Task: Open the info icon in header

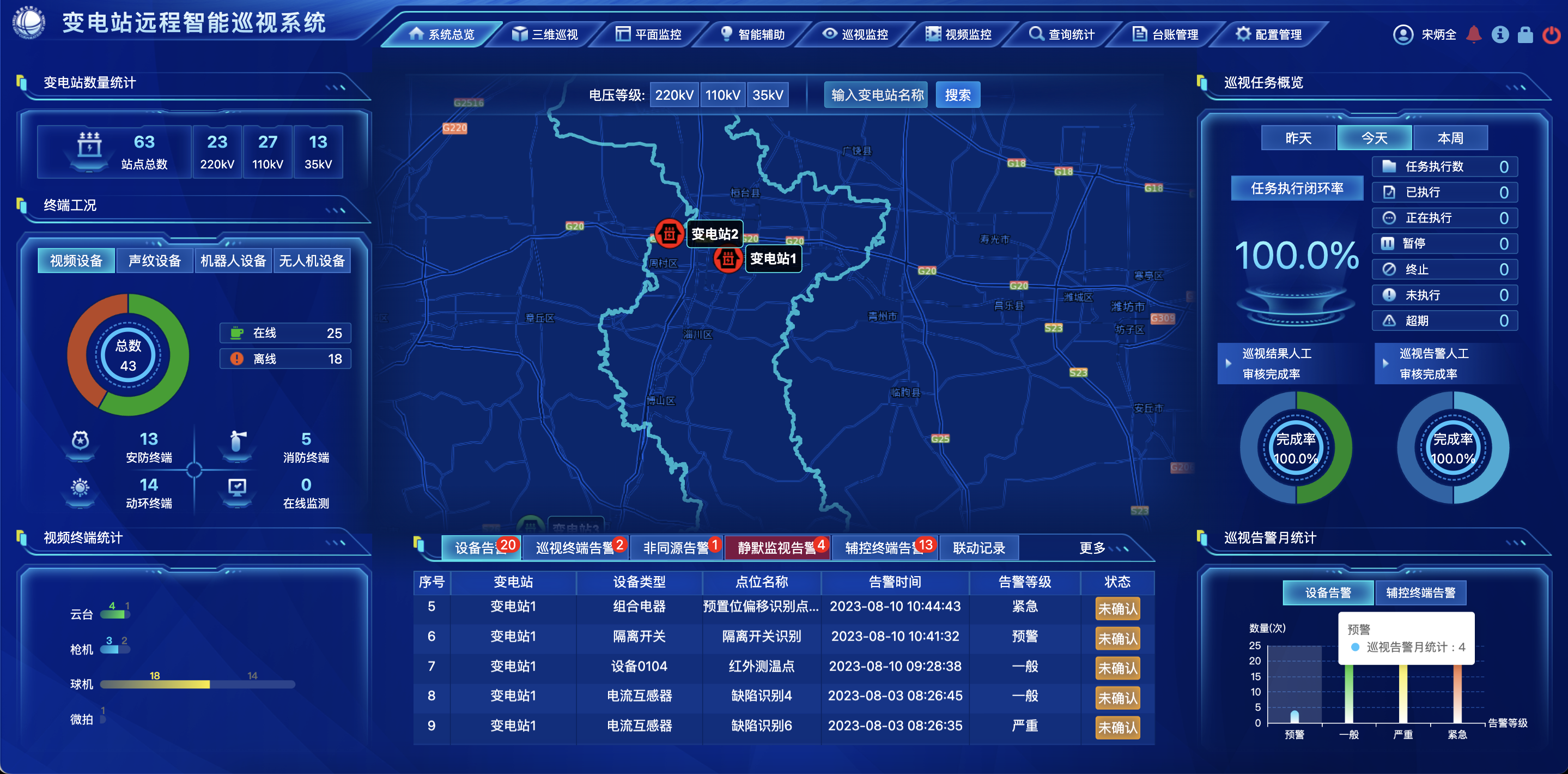Action: [1500, 34]
